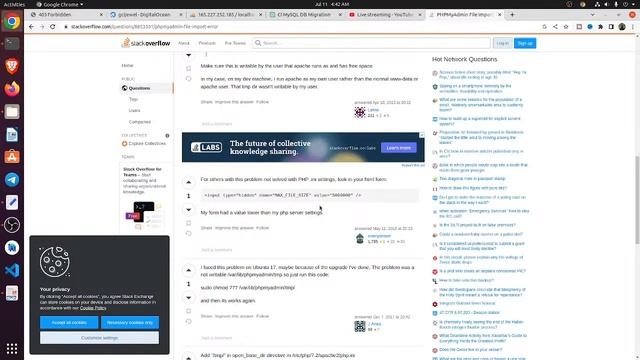Open a new Chrome tab
This screenshot has height=360, width=640.
[512, 15]
